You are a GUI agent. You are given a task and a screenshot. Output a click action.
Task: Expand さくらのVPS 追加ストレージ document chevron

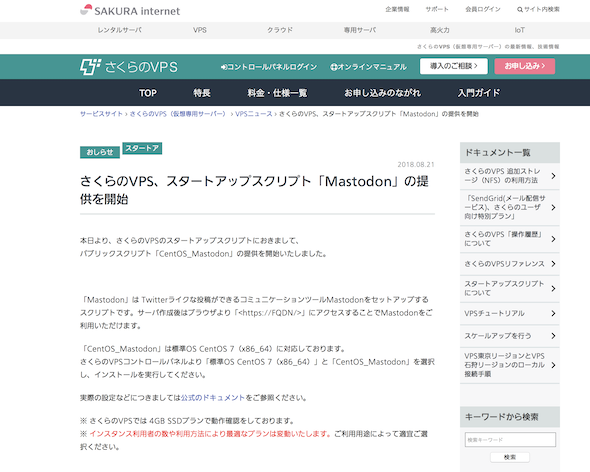click(553, 176)
